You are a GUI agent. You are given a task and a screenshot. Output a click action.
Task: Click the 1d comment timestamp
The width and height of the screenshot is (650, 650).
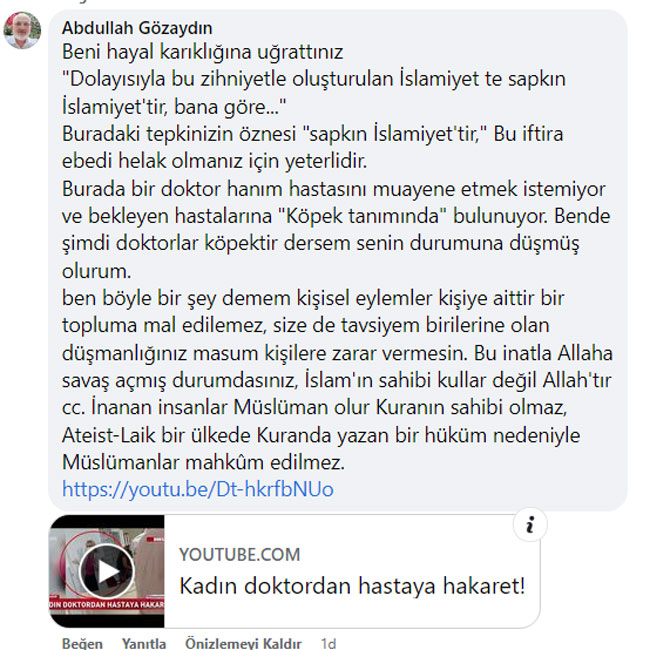328,643
